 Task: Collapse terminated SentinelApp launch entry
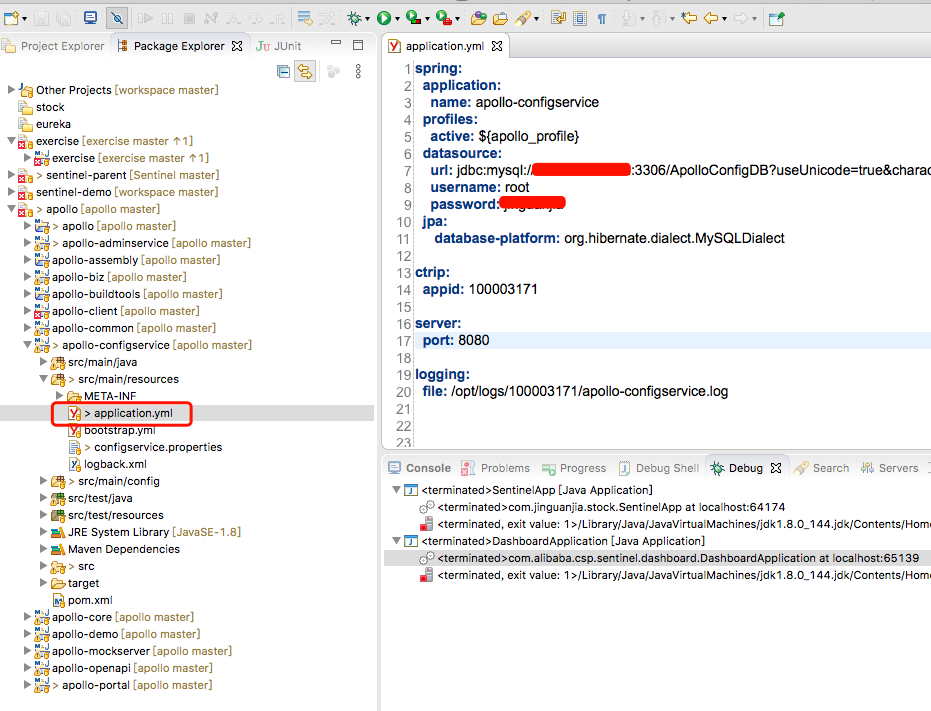[x=396, y=490]
